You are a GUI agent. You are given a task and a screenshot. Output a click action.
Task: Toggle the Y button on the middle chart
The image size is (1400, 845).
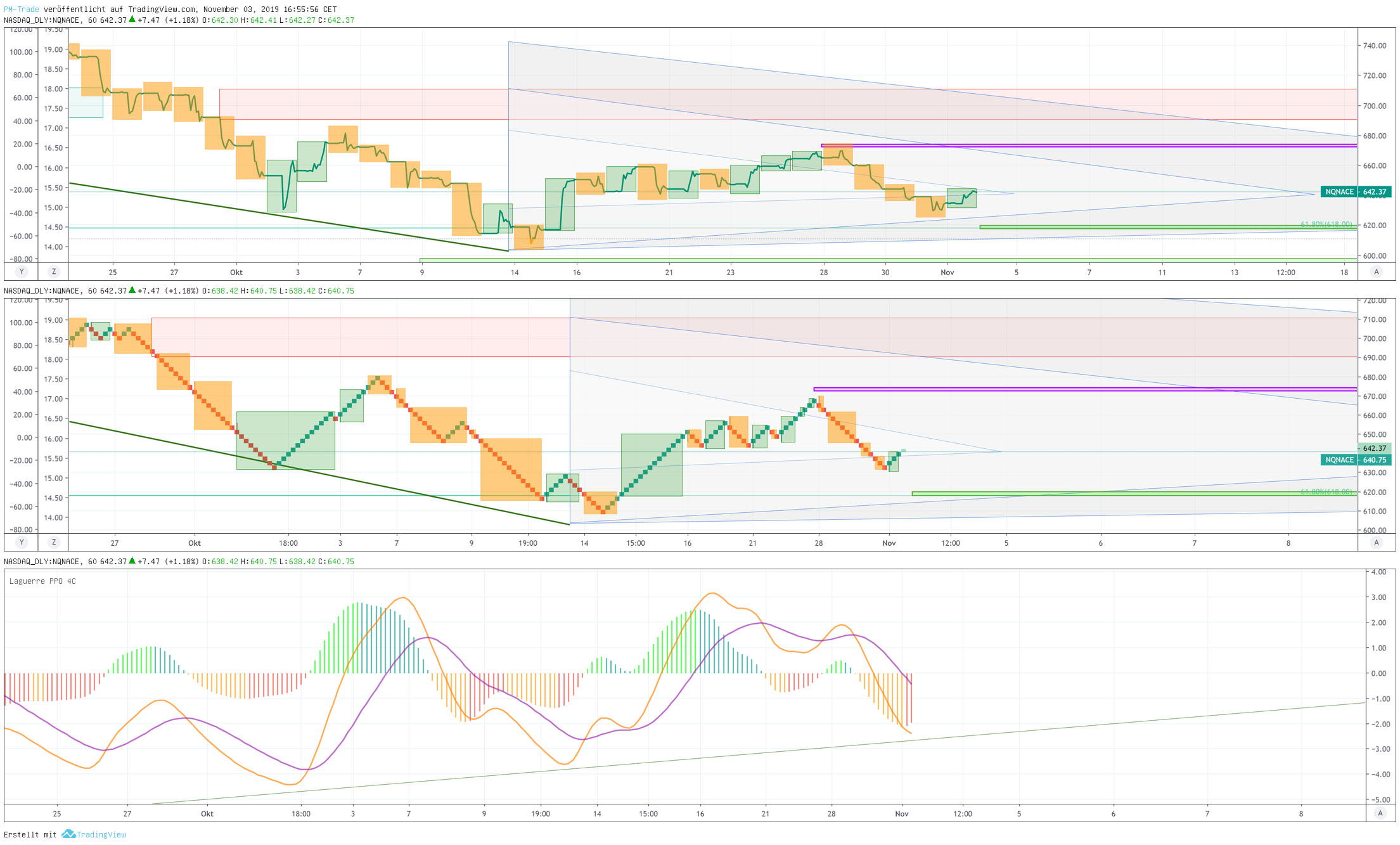[22, 543]
